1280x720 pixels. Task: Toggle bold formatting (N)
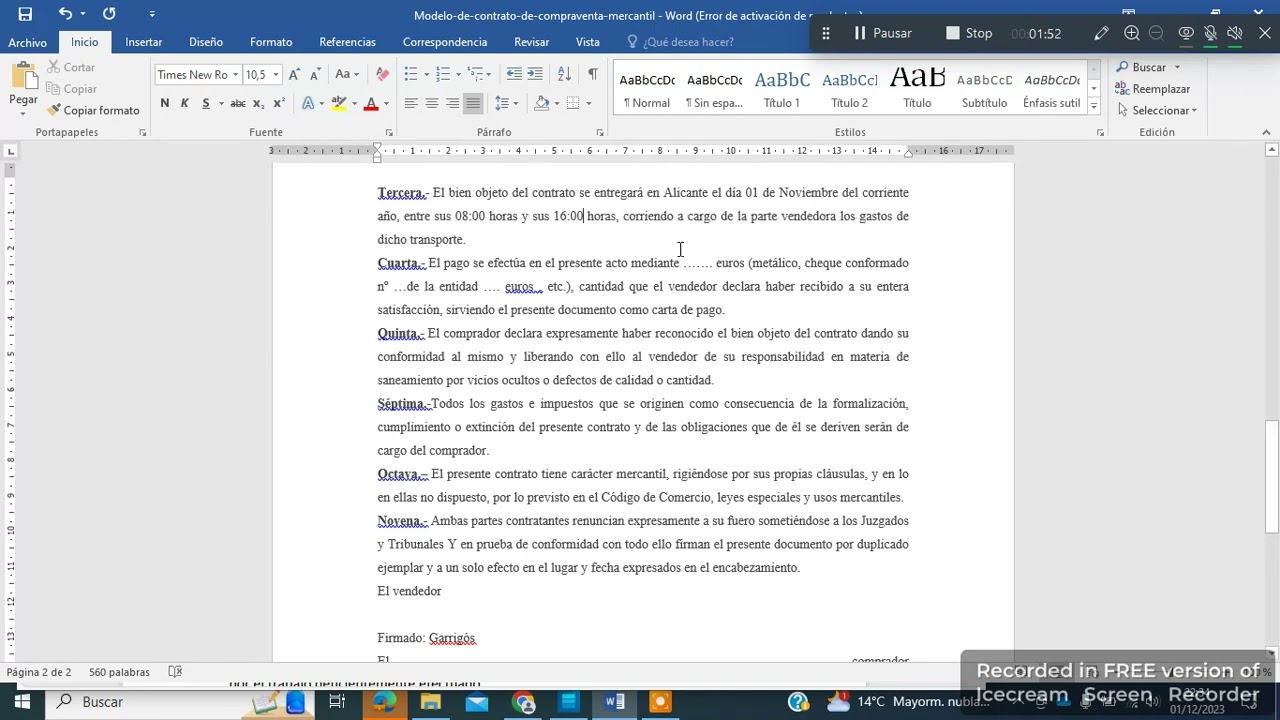pyautogui.click(x=164, y=103)
